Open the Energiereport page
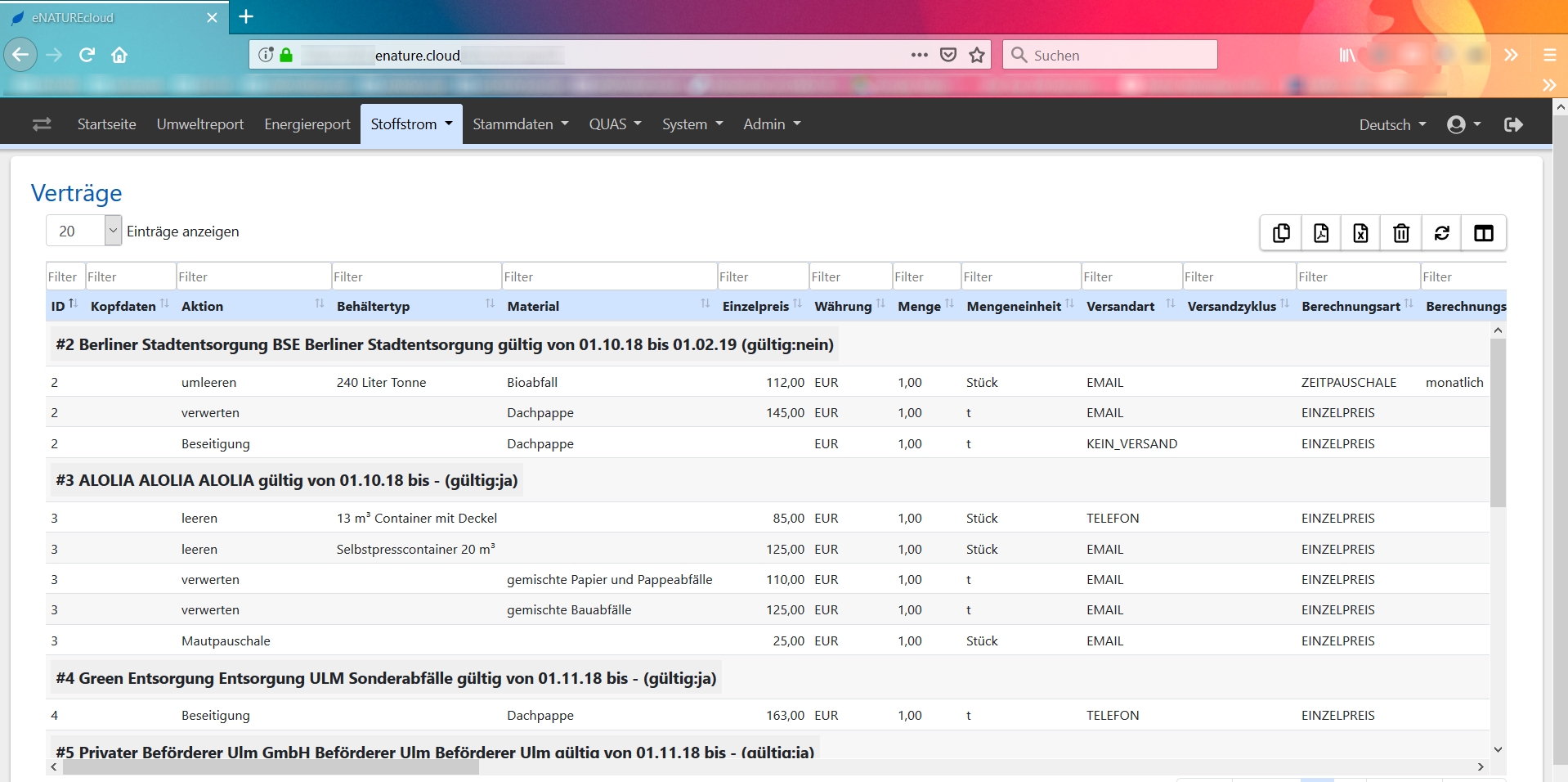 click(307, 124)
